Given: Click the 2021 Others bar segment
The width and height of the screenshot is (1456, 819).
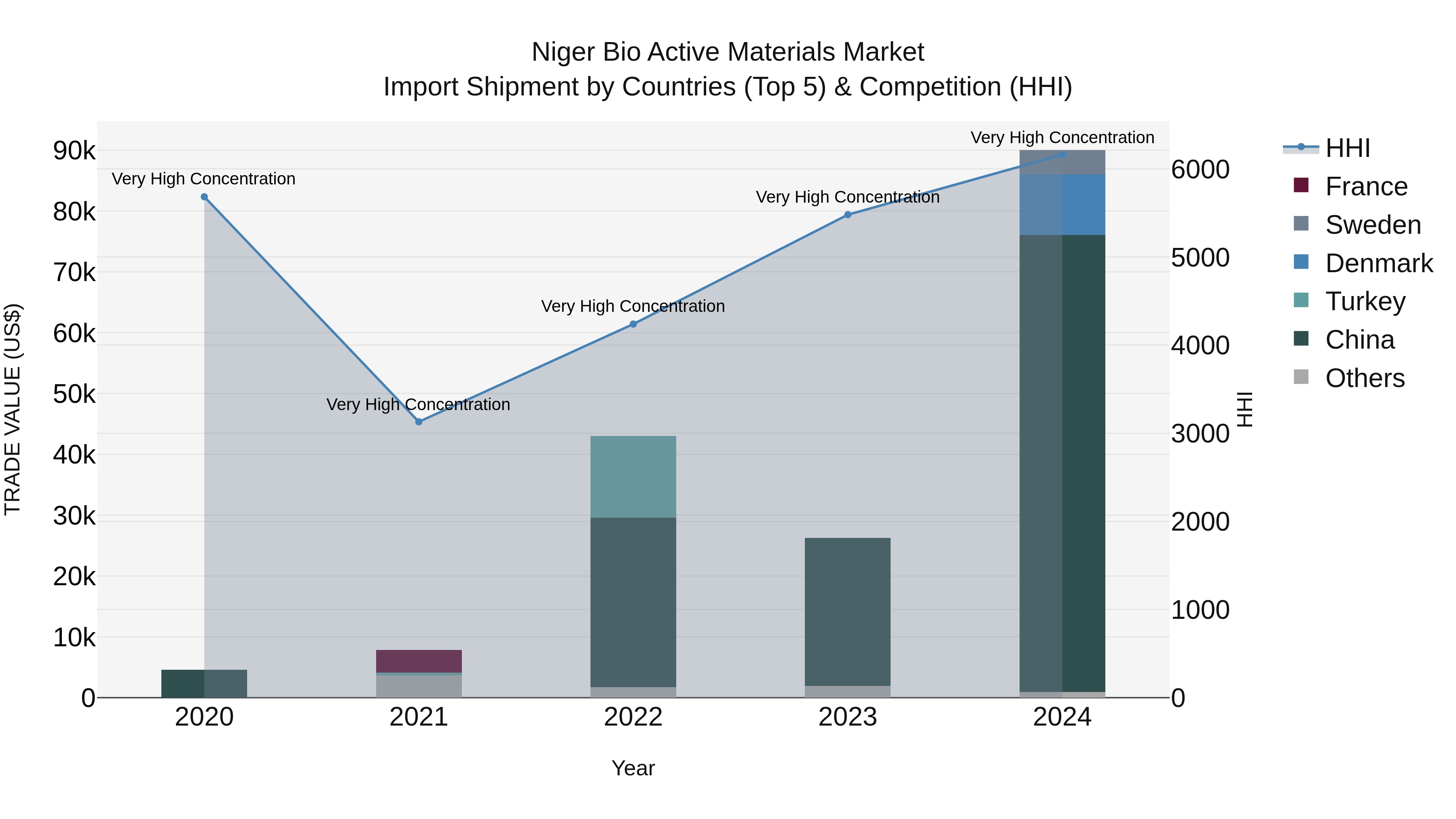Looking at the screenshot, I should pos(419,687).
